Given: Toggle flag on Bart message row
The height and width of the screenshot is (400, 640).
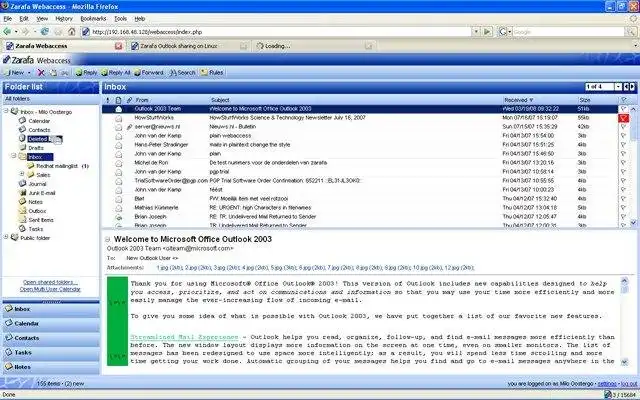Looking at the screenshot, I should pos(623,199).
